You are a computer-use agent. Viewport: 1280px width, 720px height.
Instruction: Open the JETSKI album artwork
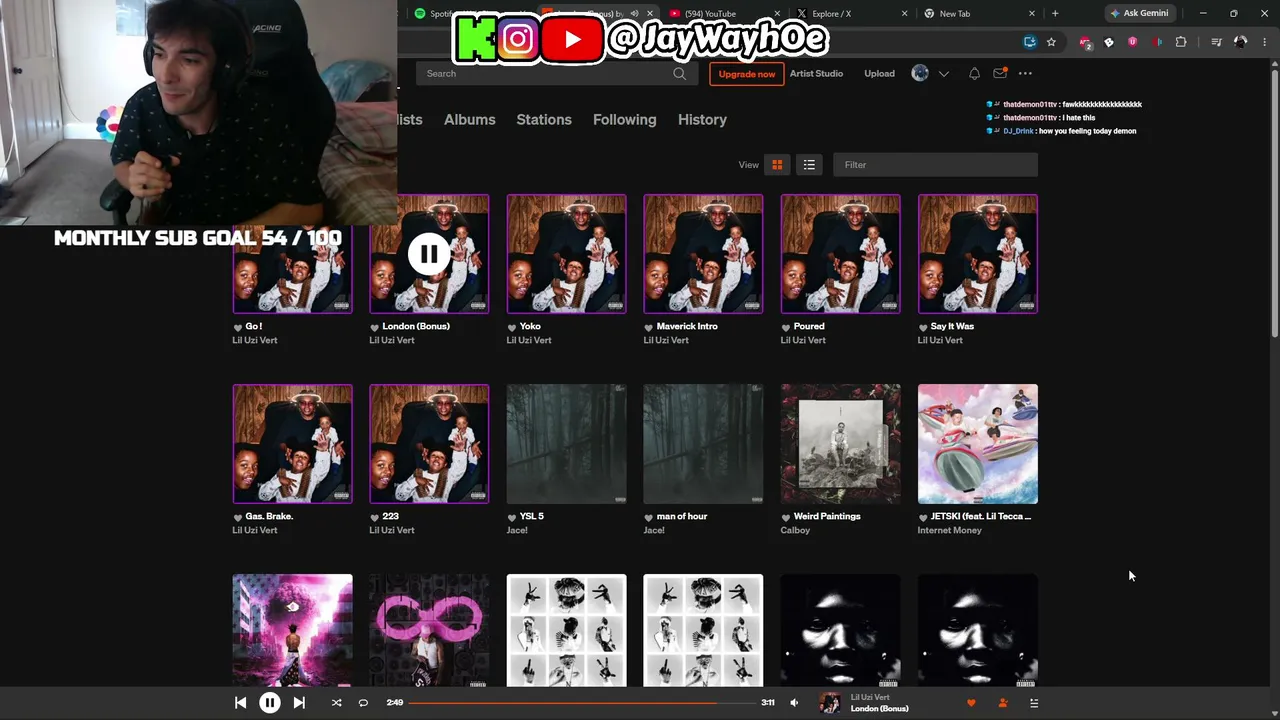978,444
